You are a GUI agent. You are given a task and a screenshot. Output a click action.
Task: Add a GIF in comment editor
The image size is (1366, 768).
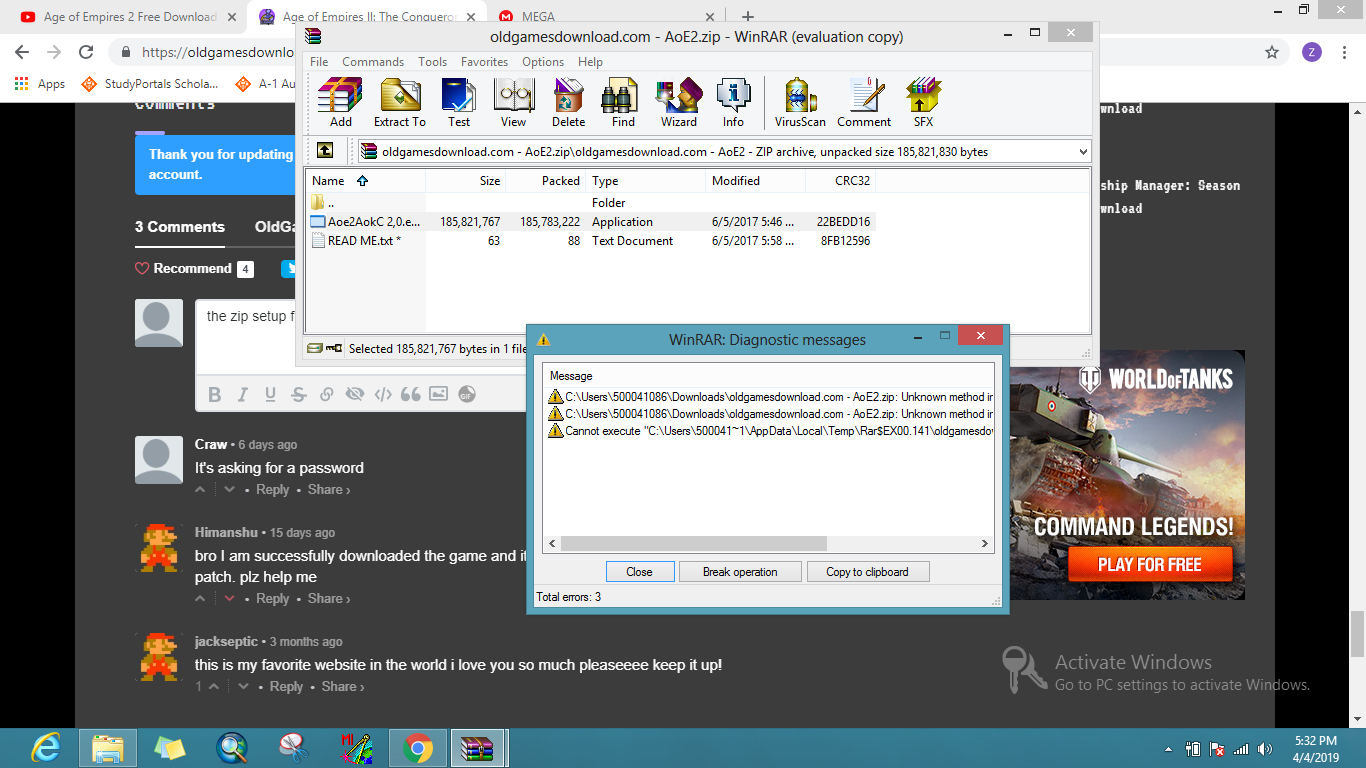(x=466, y=395)
